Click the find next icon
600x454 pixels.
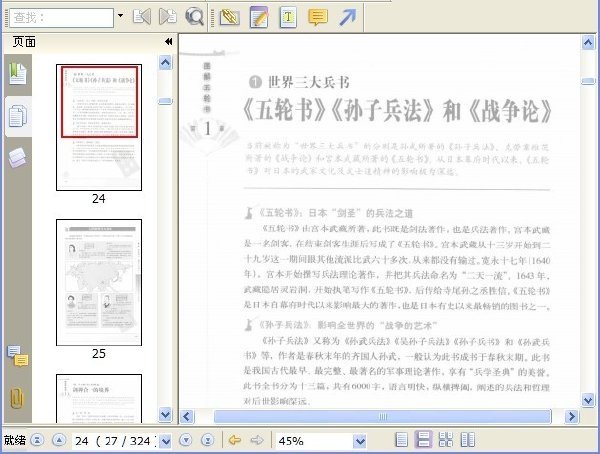168,17
